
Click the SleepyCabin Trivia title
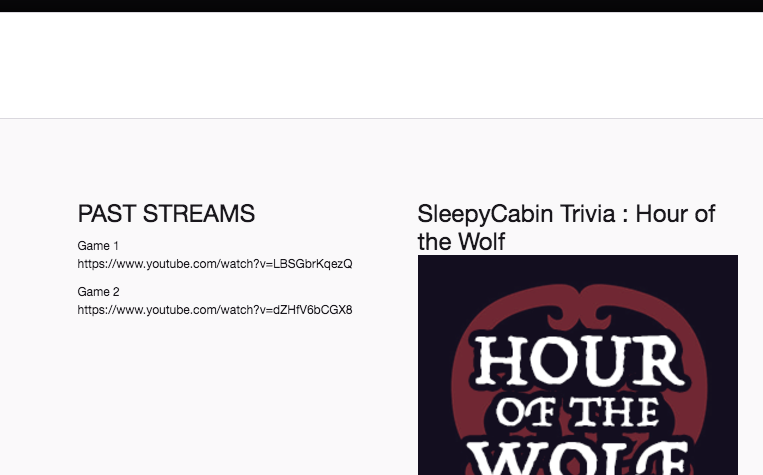tap(566, 228)
